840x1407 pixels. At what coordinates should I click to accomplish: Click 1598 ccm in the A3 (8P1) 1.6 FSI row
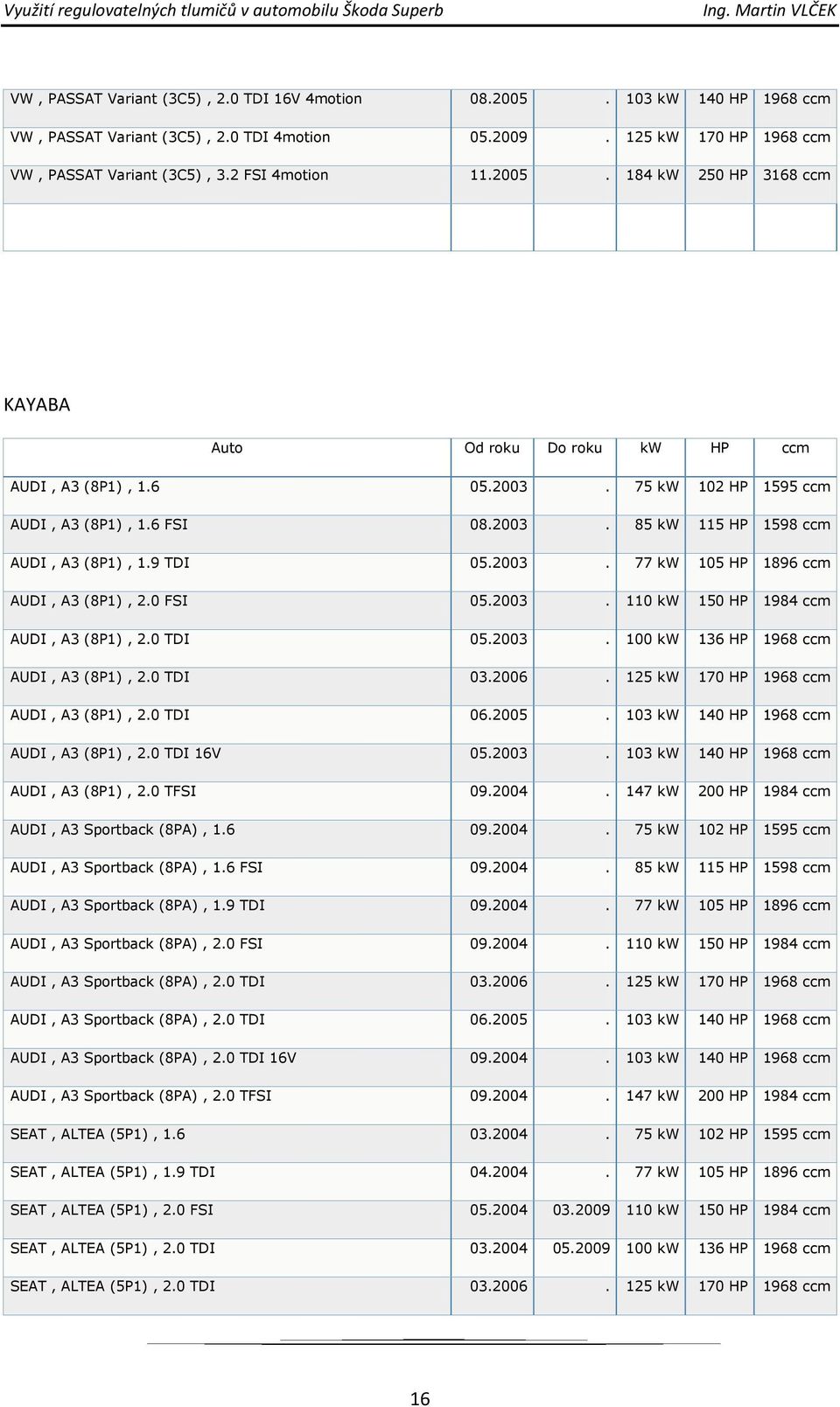(x=796, y=525)
